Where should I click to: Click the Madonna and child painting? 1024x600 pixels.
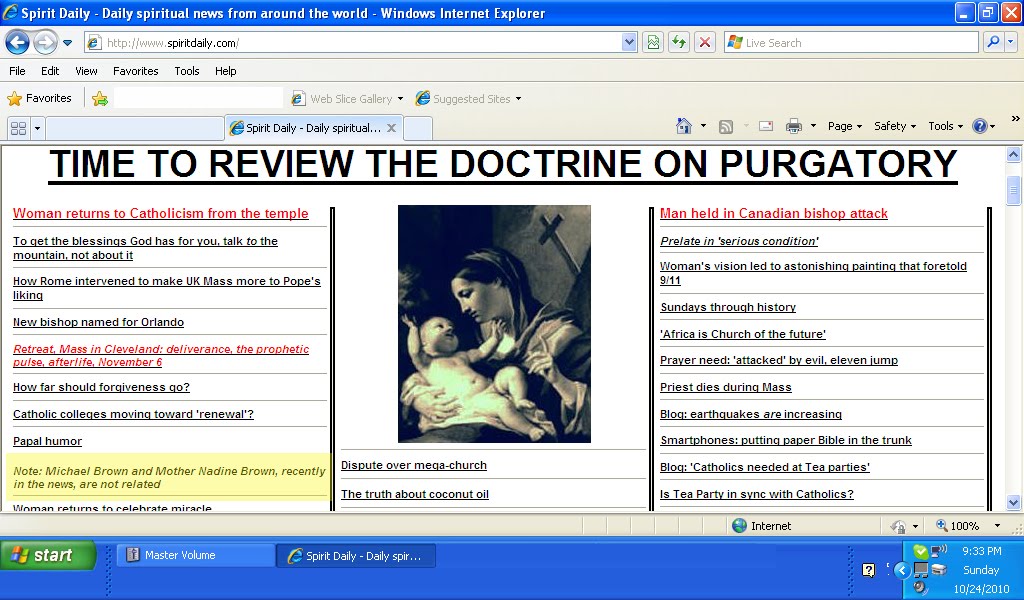[494, 324]
